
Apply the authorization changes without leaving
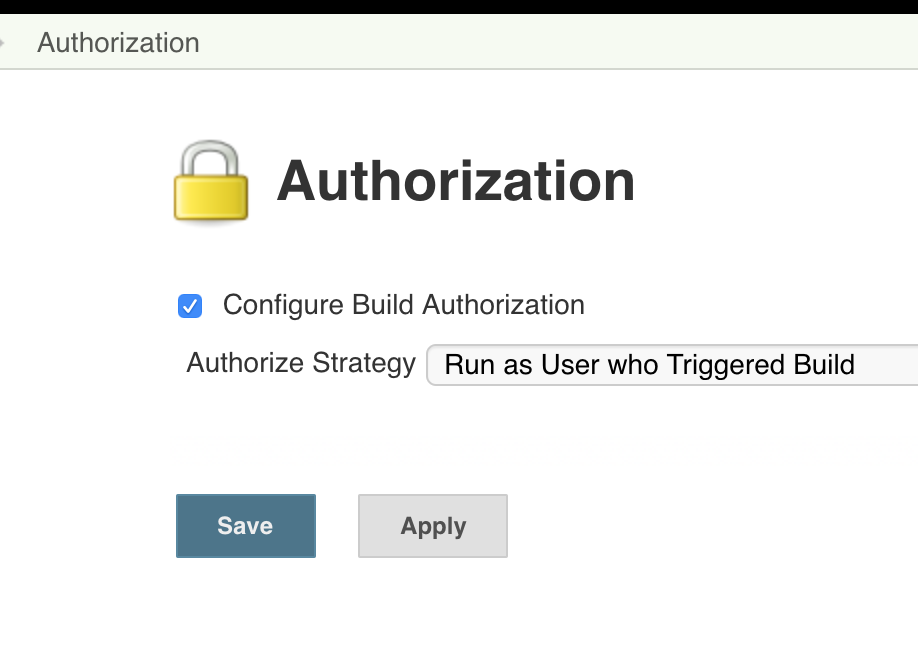coord(432,526)
